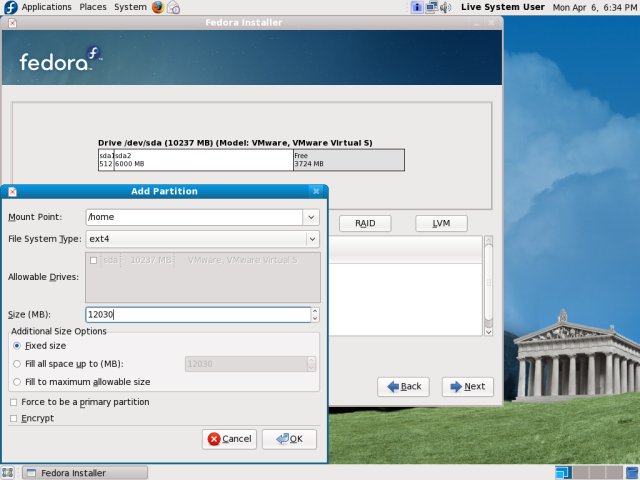Close the Add Partition dialog

pos(316,191)
